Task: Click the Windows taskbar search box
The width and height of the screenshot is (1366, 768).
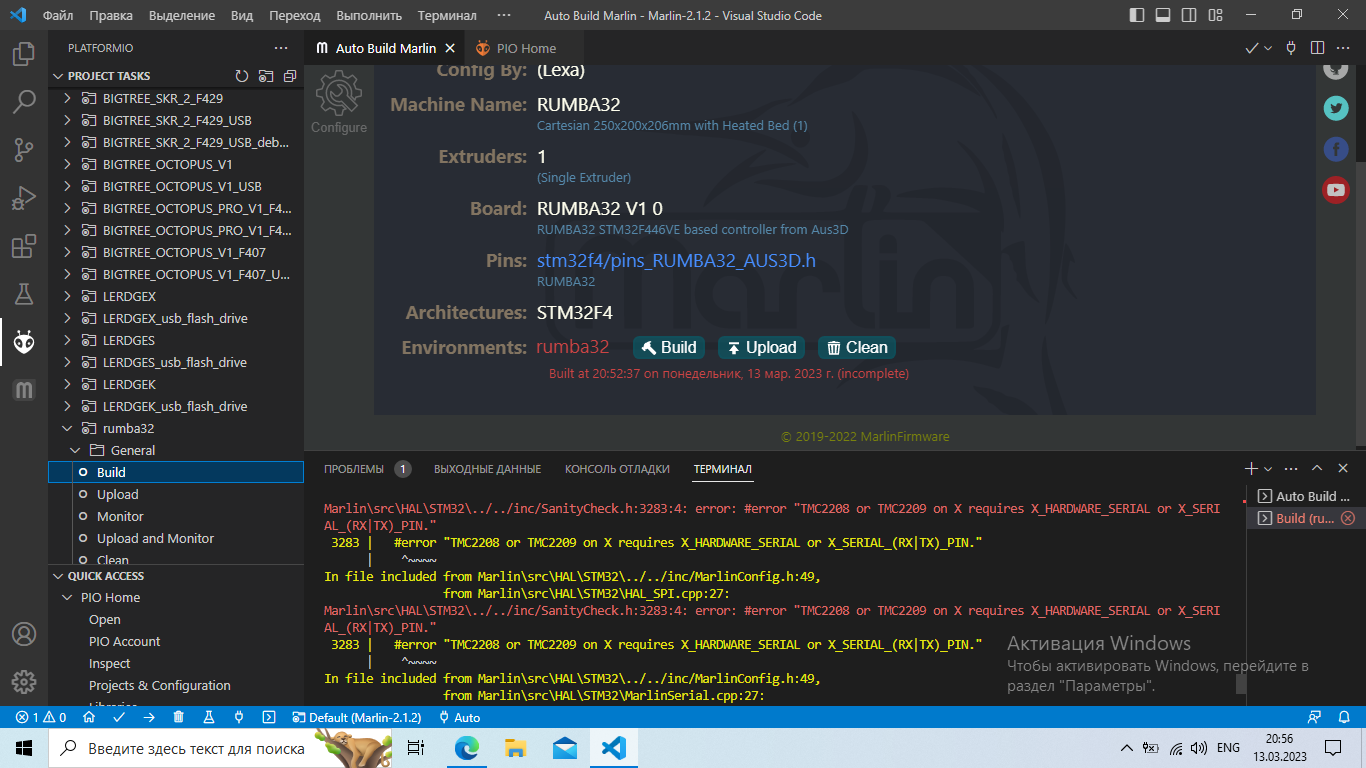Action: [x=196, y=748]
